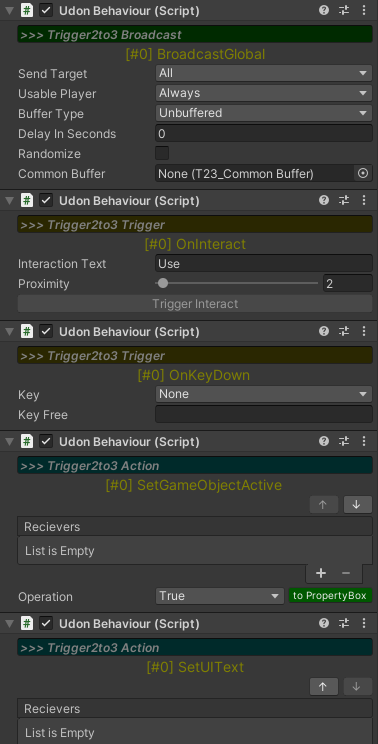Uncheck enable box of OnKeyDown Udon Behaviour
Viewport: 378px width, 744px height.
point(46,332)
